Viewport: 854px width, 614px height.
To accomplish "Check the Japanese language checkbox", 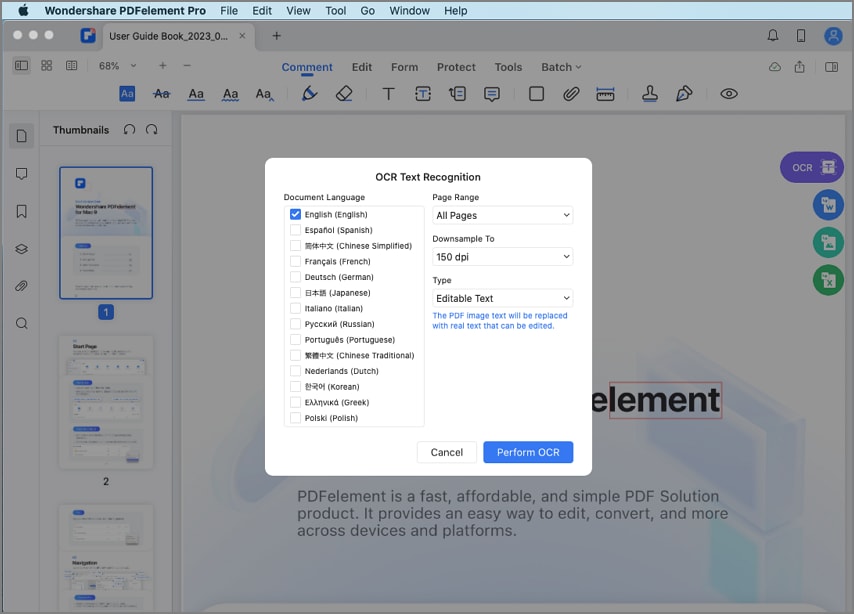I will pos(295,293).
